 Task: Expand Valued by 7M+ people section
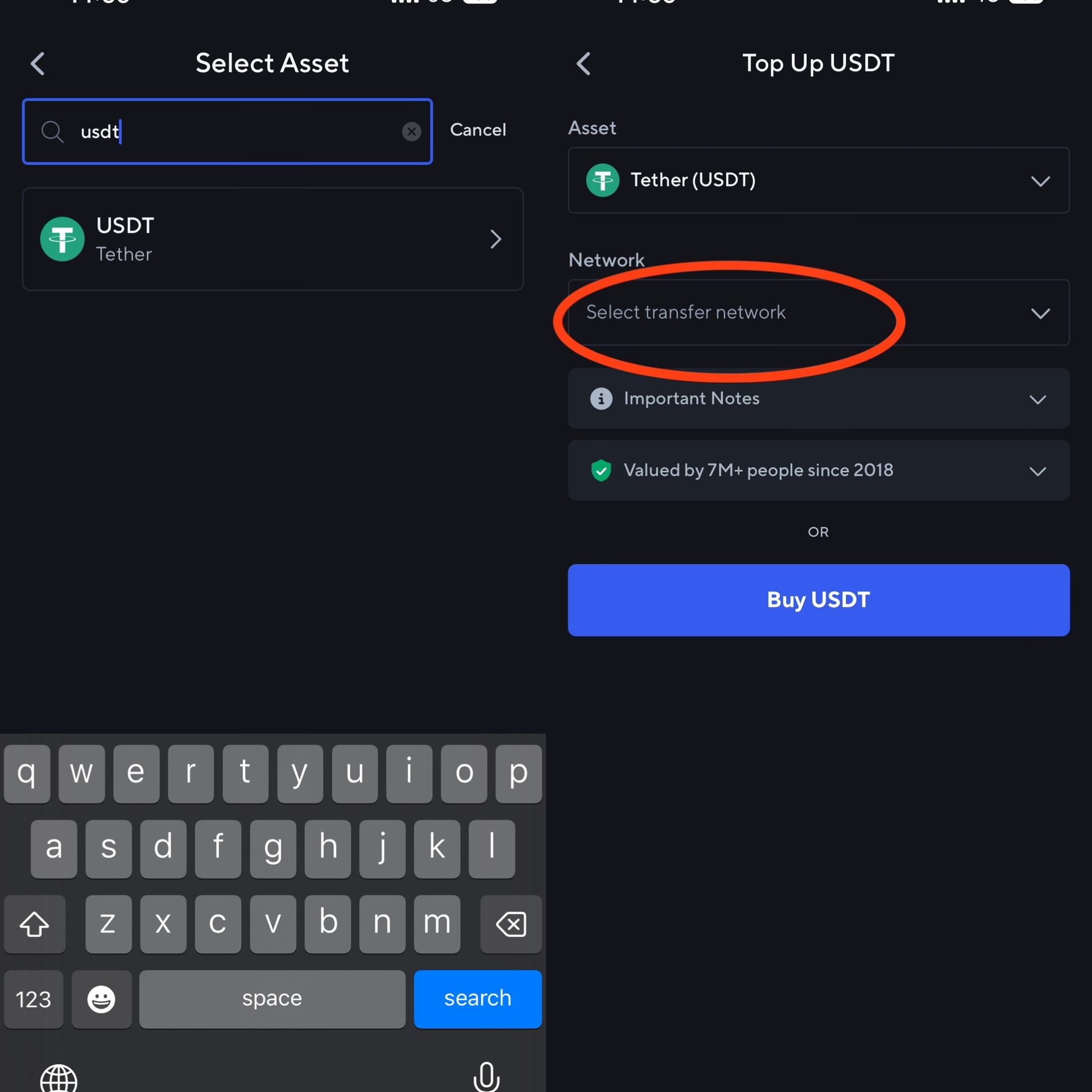pos(818,470)
